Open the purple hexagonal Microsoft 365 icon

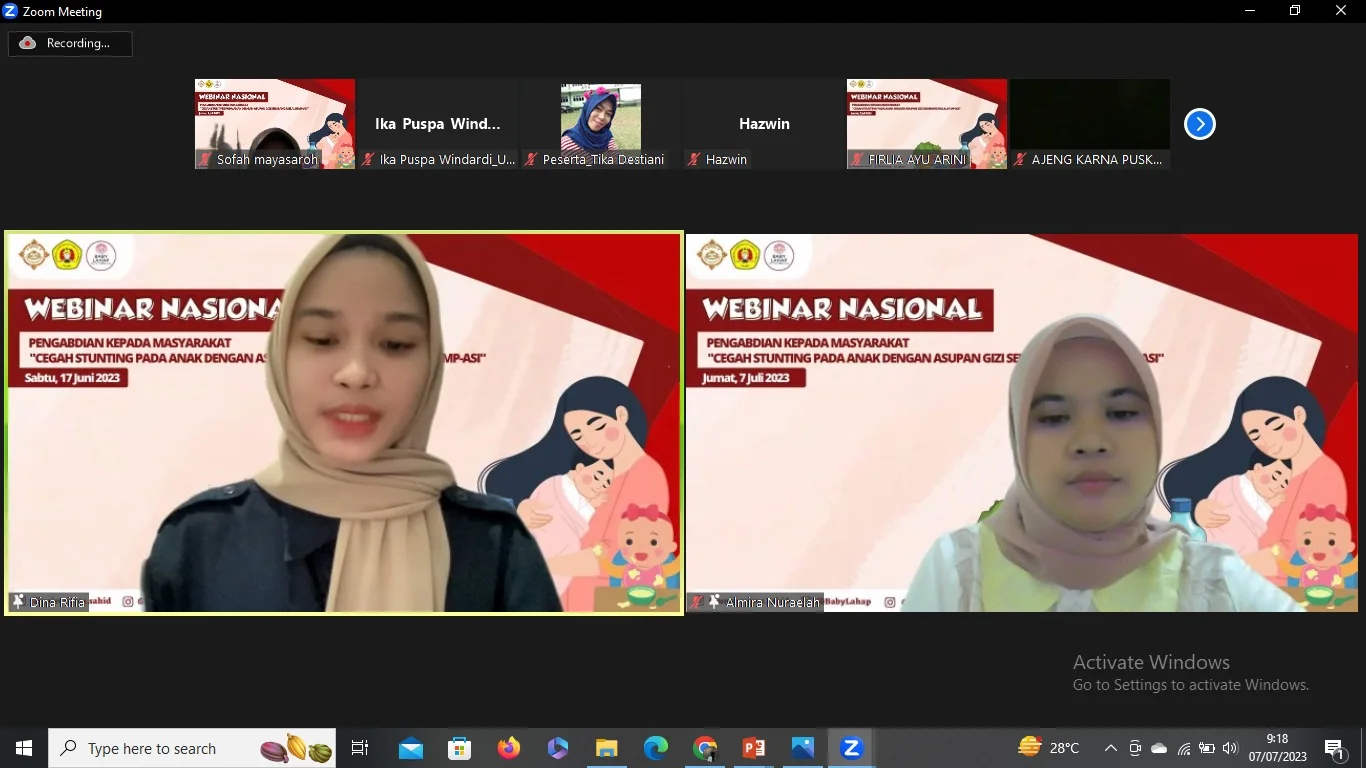point(558,748)
